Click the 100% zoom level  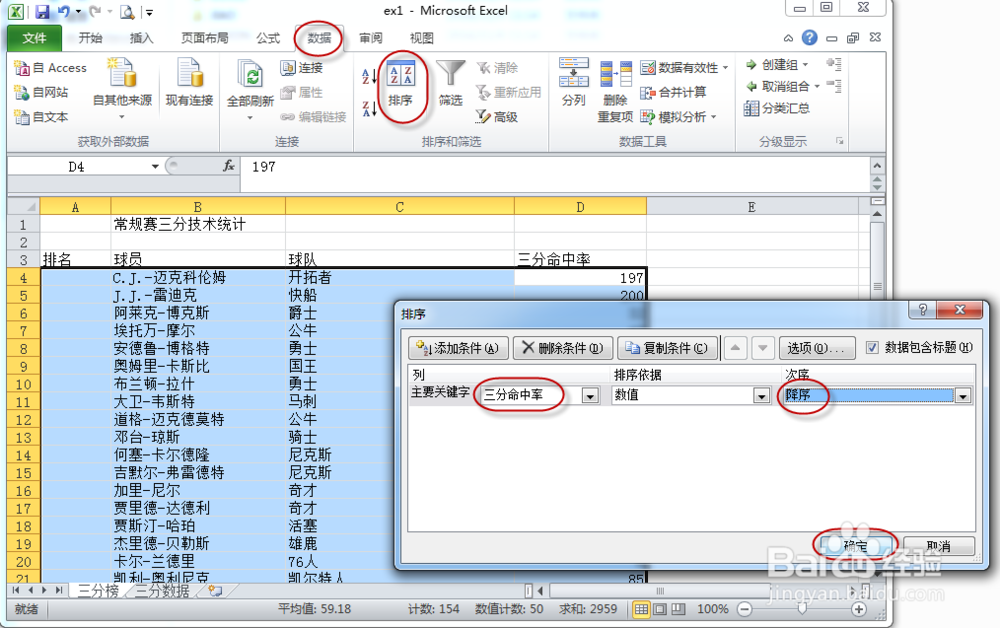(712, 610)
